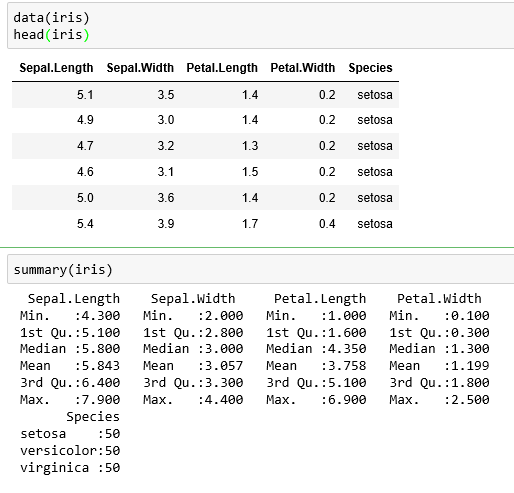The width and height of the screenshot is (514, 493).
Task: Click summary Median :5.800 line
Action: (70, 349)
